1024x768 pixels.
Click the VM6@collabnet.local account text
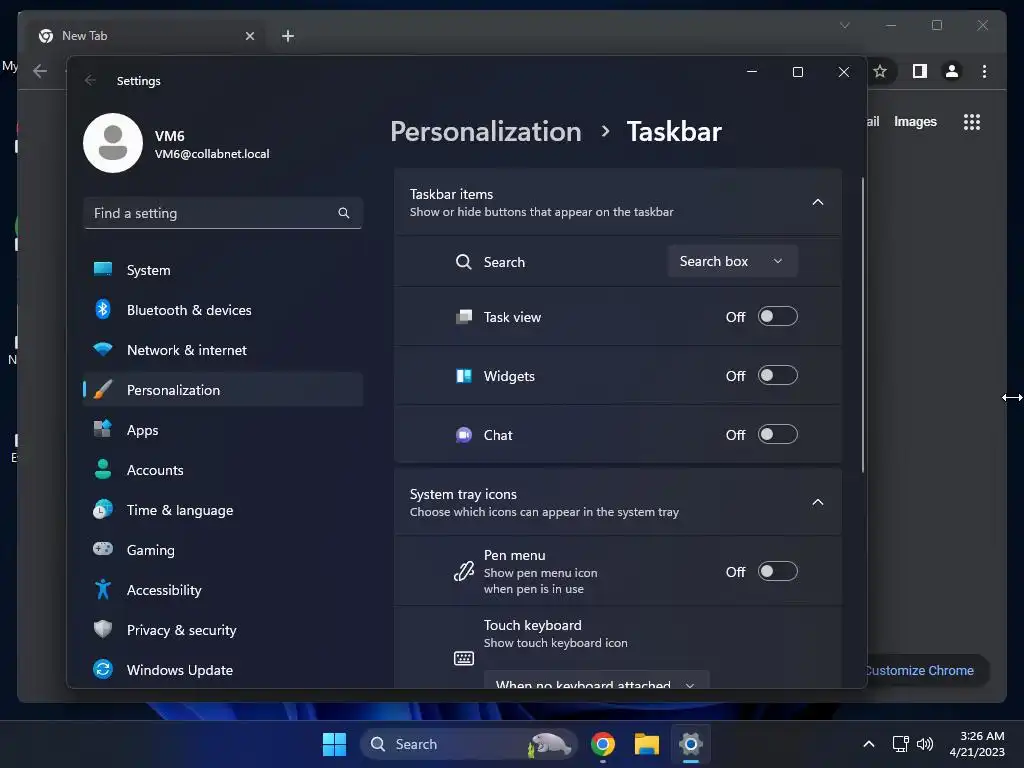(x=212, y=154)
